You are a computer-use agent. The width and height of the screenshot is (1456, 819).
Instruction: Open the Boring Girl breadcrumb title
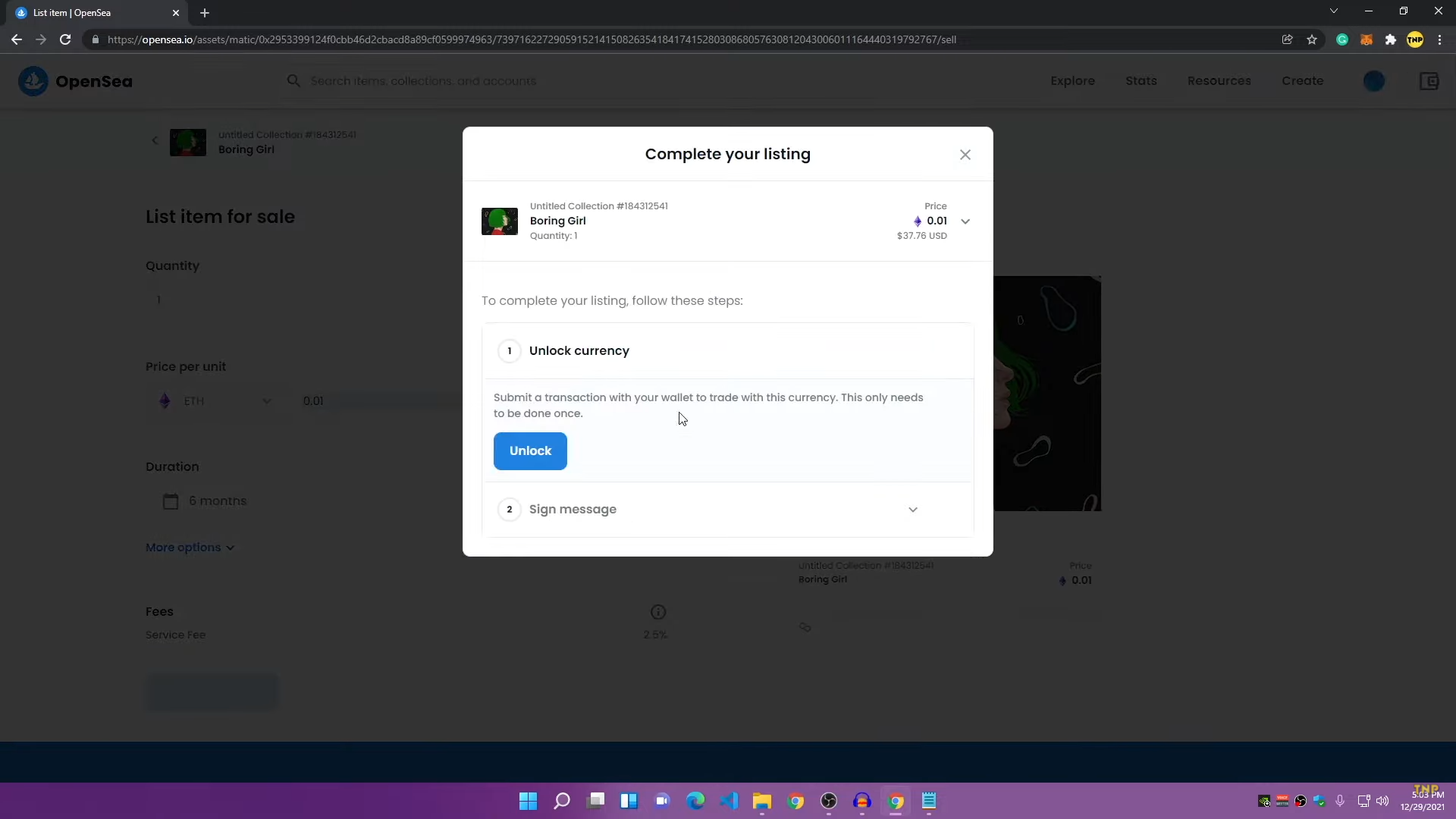click(246, 149)
